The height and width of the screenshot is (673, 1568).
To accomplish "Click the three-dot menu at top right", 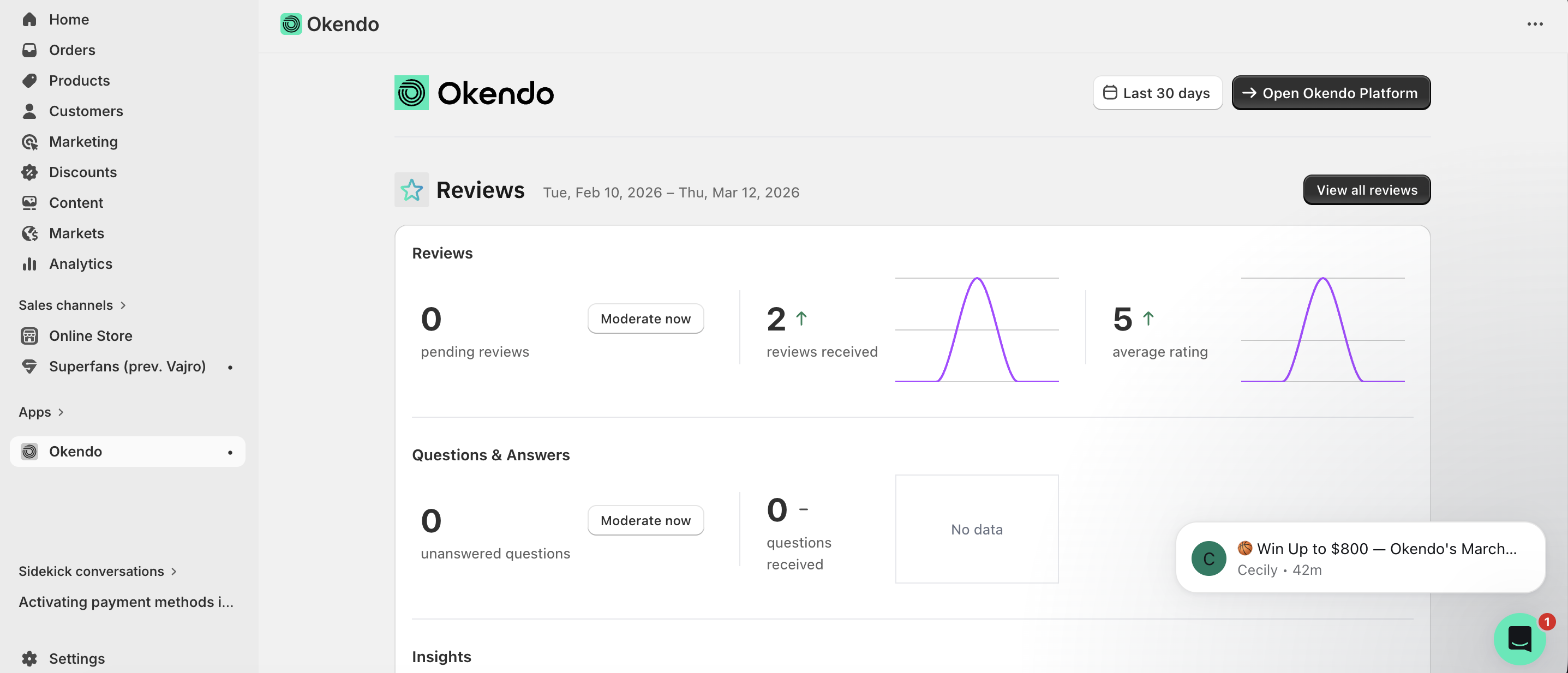I will coord(1535,25).
